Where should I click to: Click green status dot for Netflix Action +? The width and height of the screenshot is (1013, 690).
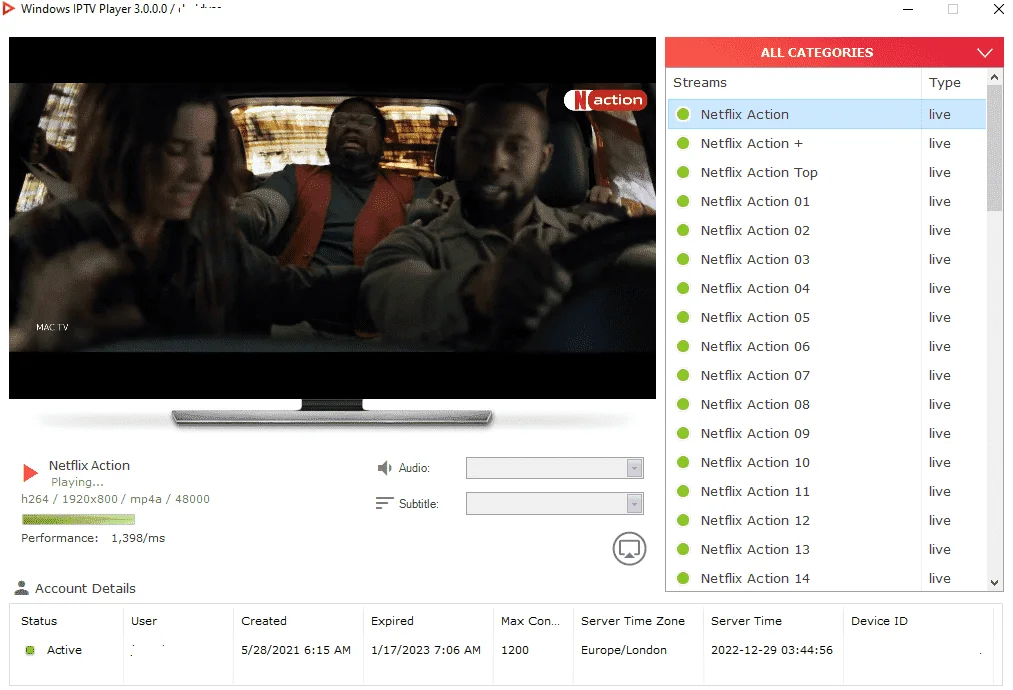tap(683, 143)
